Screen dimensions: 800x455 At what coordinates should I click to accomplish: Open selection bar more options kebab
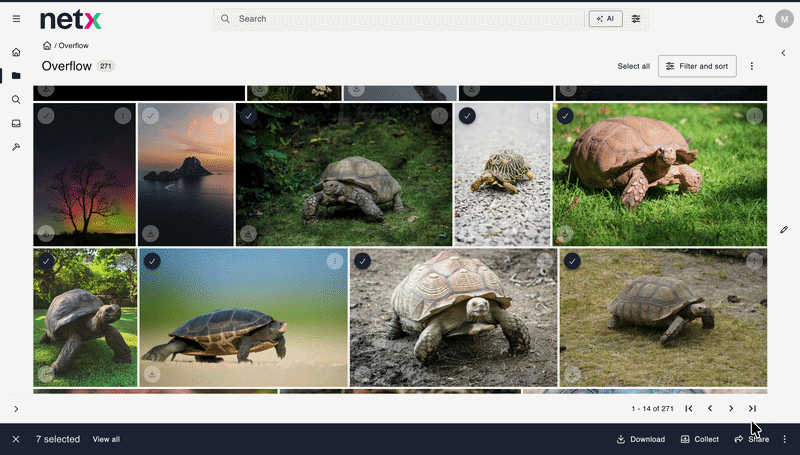(x=785, y=439)
